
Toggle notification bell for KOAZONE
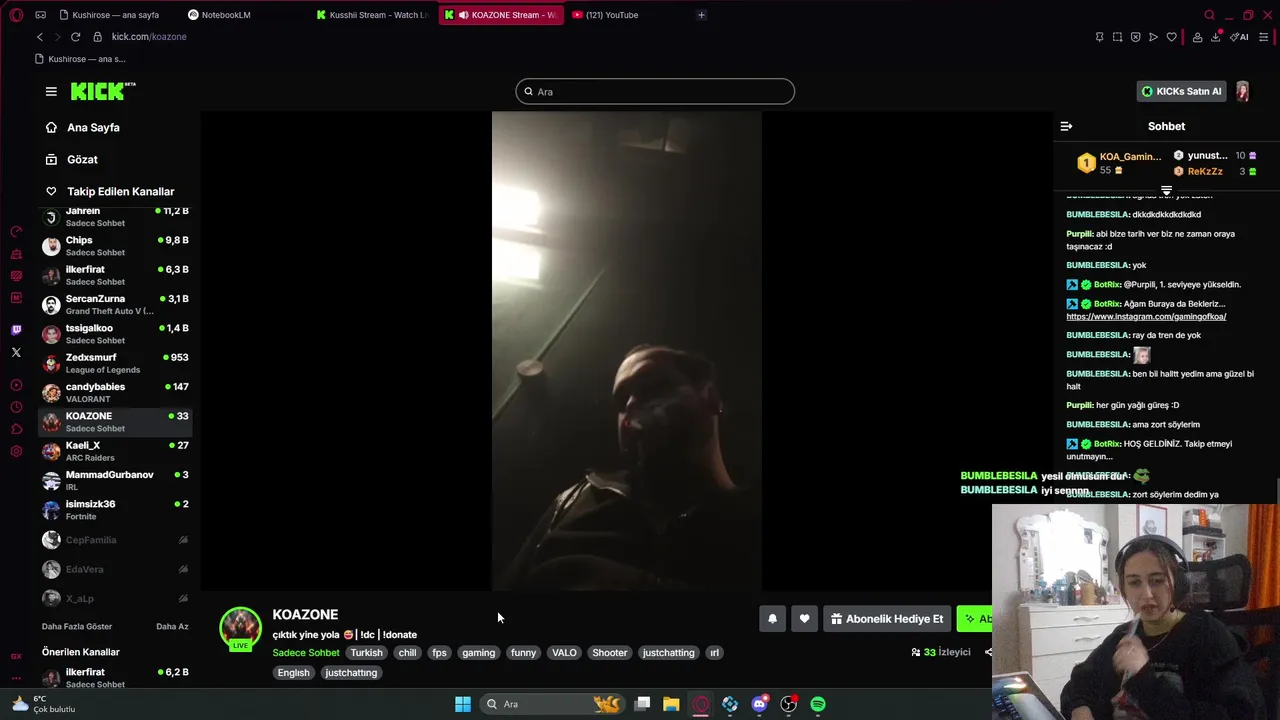(x=772, y=619)
